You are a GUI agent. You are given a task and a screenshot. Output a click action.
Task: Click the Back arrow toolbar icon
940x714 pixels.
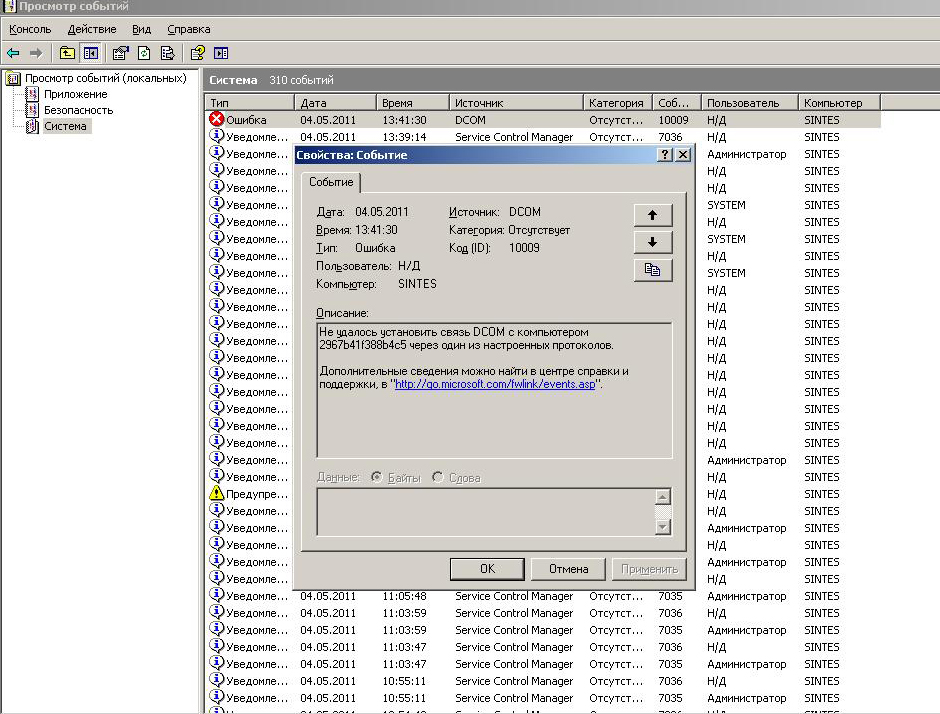[x=13, y=53]
